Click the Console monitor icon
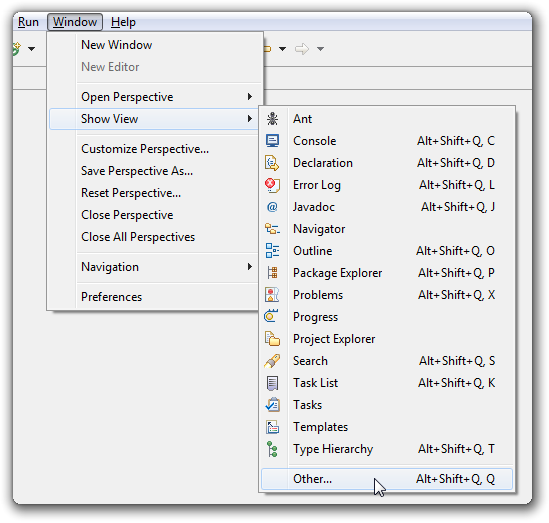Screen dimensions: 549x523 [272, 141]
